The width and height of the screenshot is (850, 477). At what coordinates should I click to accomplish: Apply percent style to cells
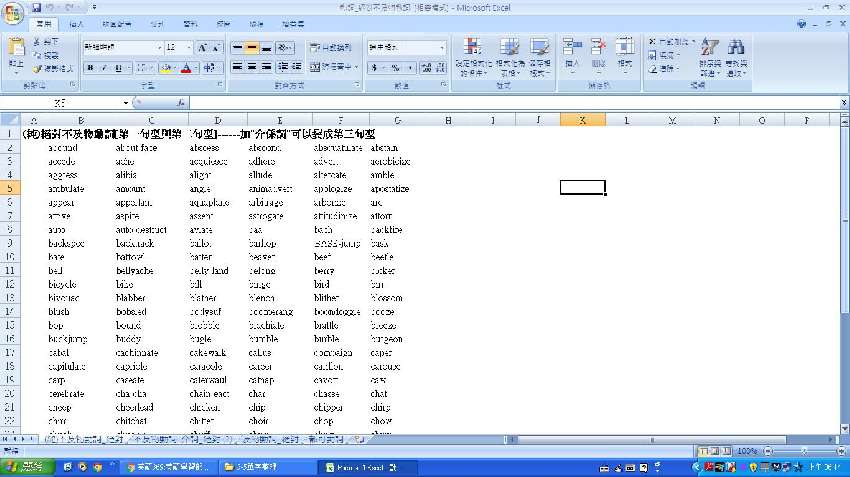pos(396,67)
